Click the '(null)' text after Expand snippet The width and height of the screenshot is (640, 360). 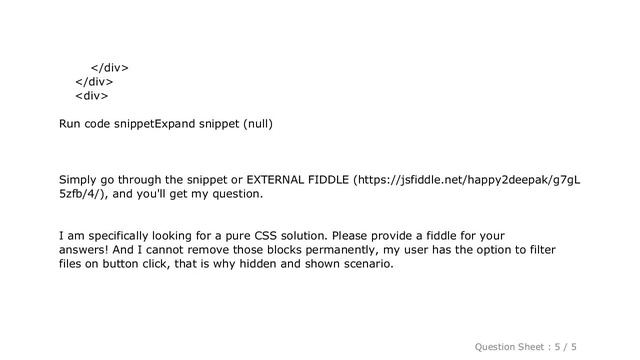[258, 124]
